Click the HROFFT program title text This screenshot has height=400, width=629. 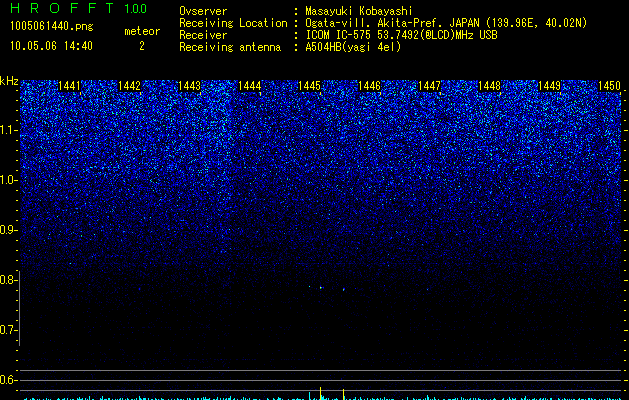tap(62, 8)
